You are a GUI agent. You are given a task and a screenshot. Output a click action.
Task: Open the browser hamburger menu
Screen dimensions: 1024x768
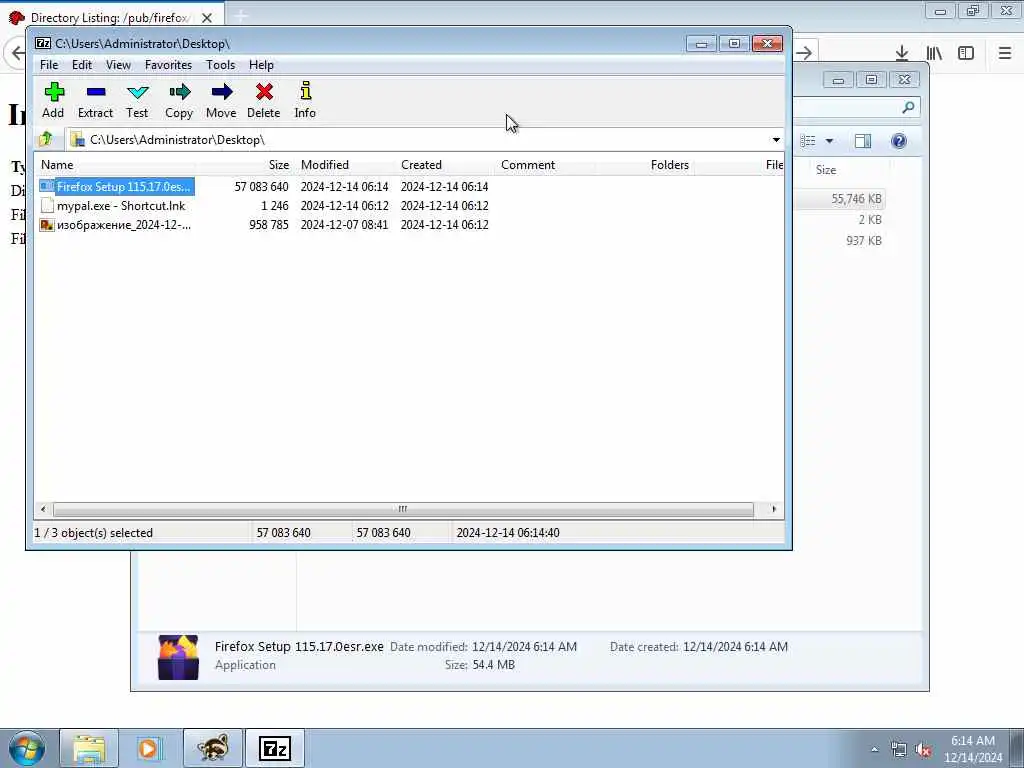tap(1004, 53)
